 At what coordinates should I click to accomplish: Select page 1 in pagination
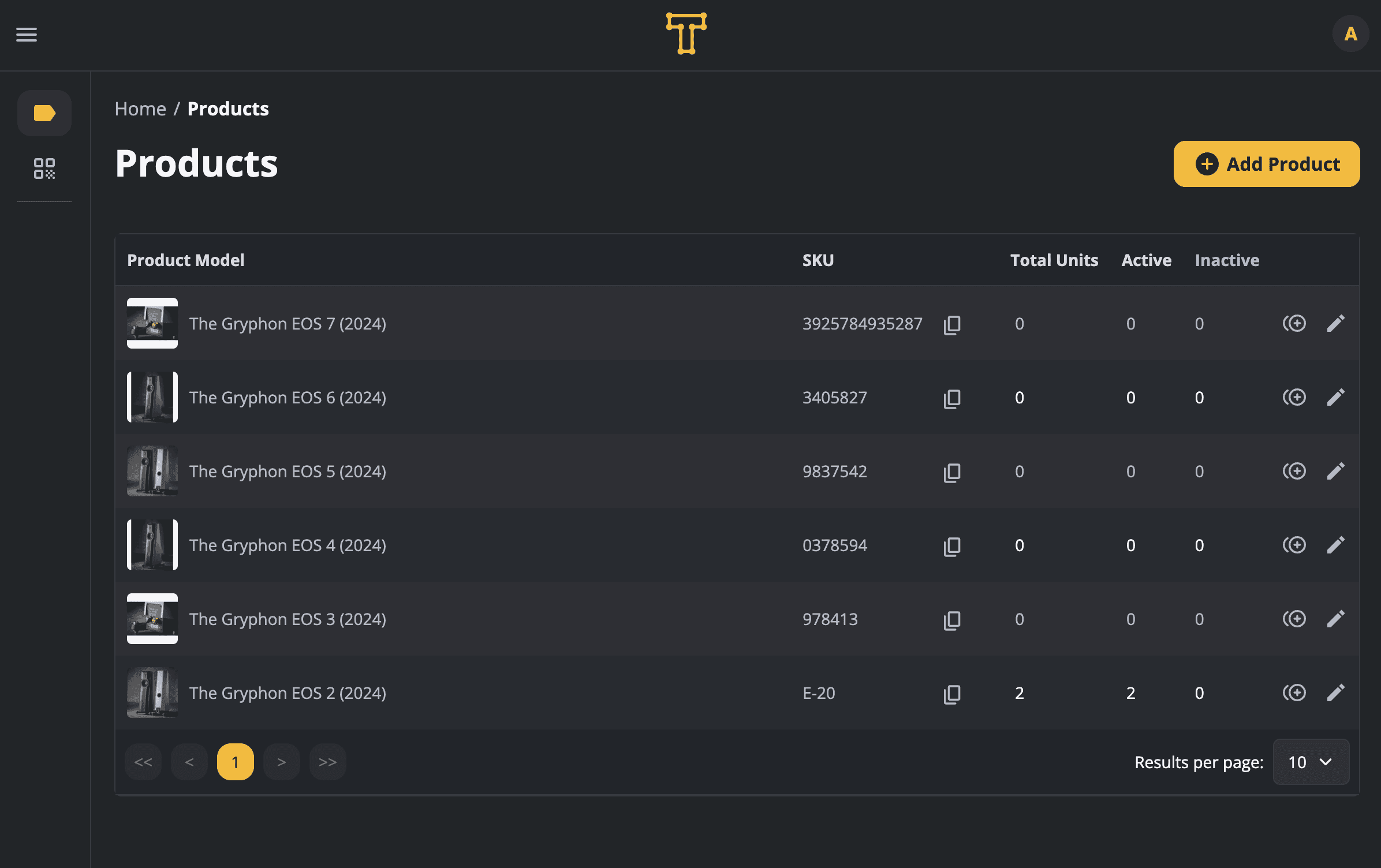coord(235,762)
